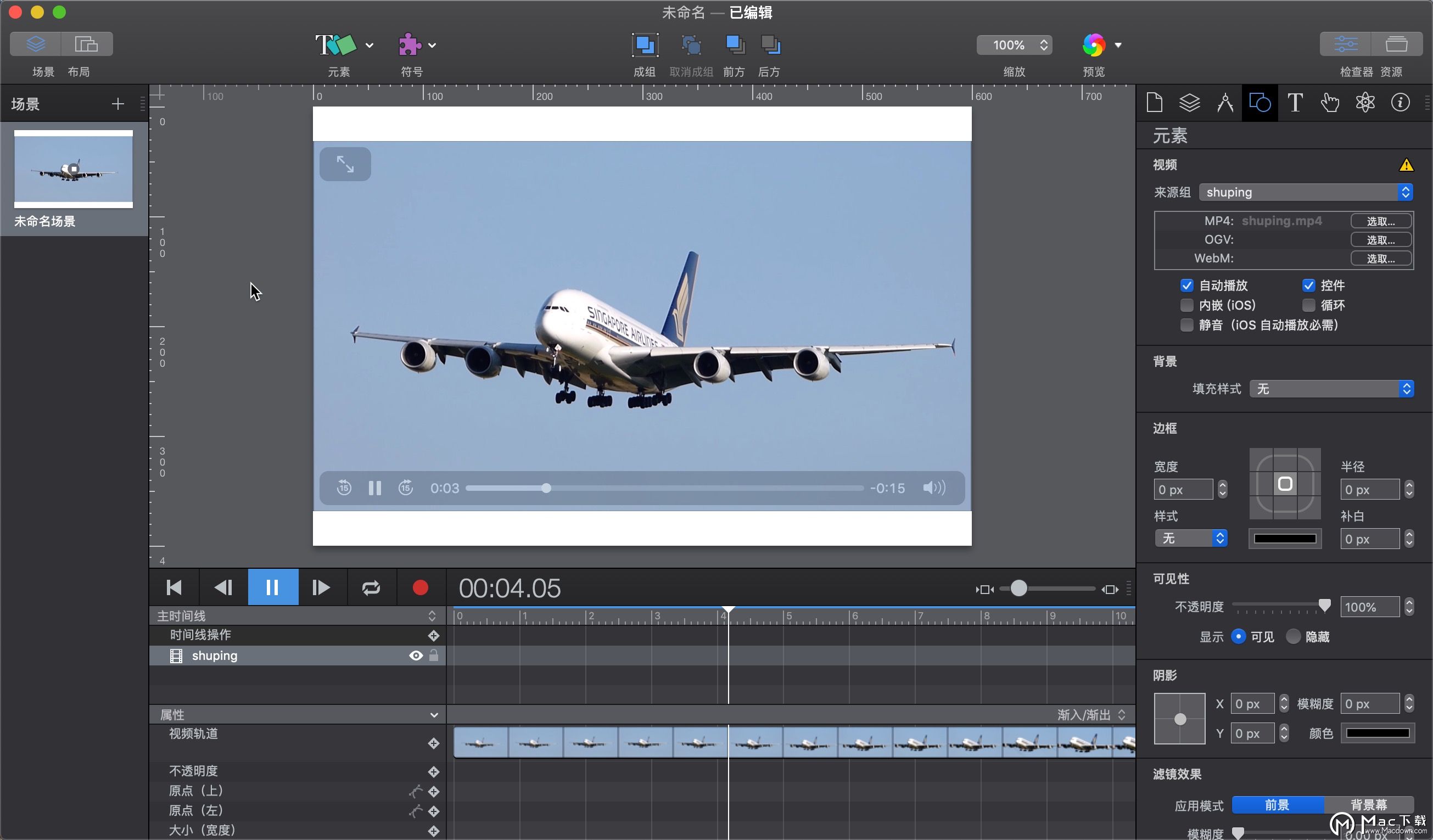1433x840 pixels.
Task: Open the Symbols puzzle-piece tool
Action: [410, 44]
